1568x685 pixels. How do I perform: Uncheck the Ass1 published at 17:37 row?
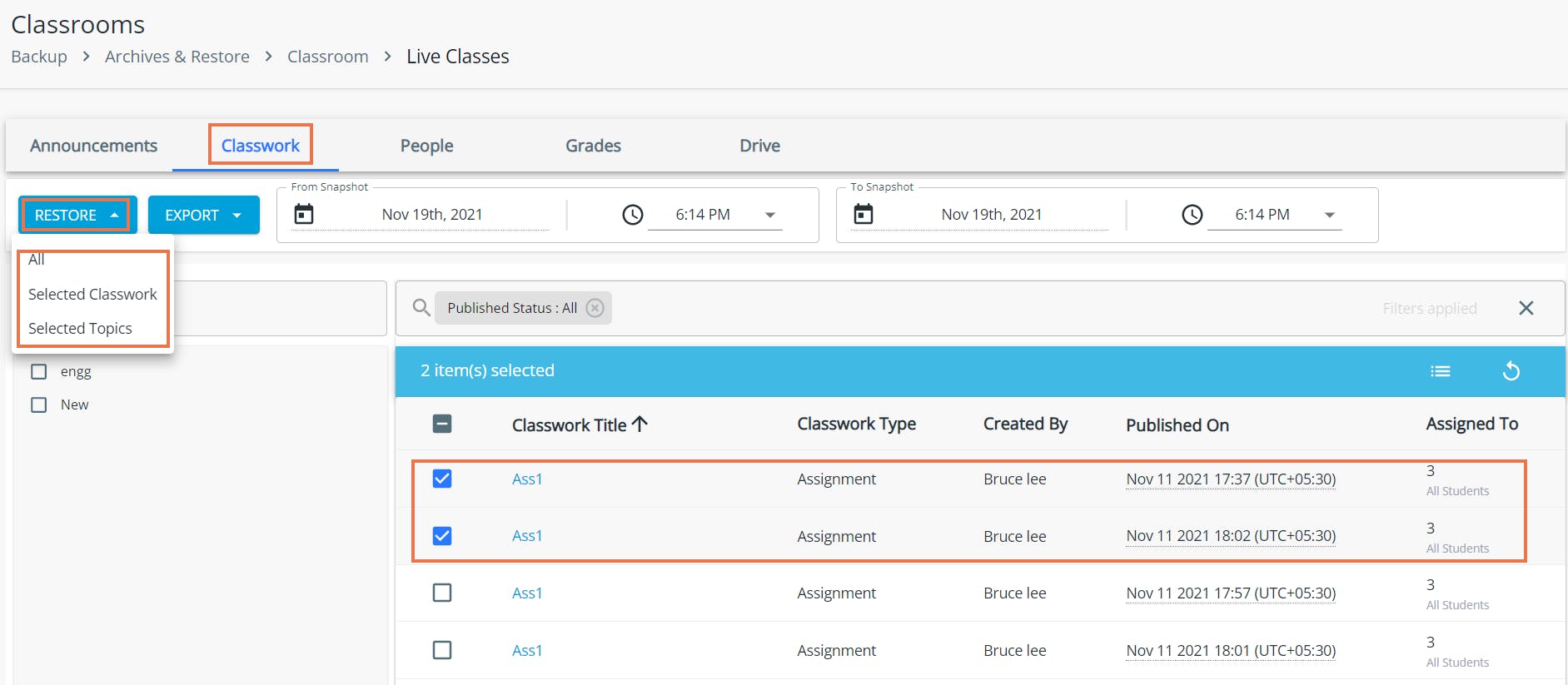(442, 479)
